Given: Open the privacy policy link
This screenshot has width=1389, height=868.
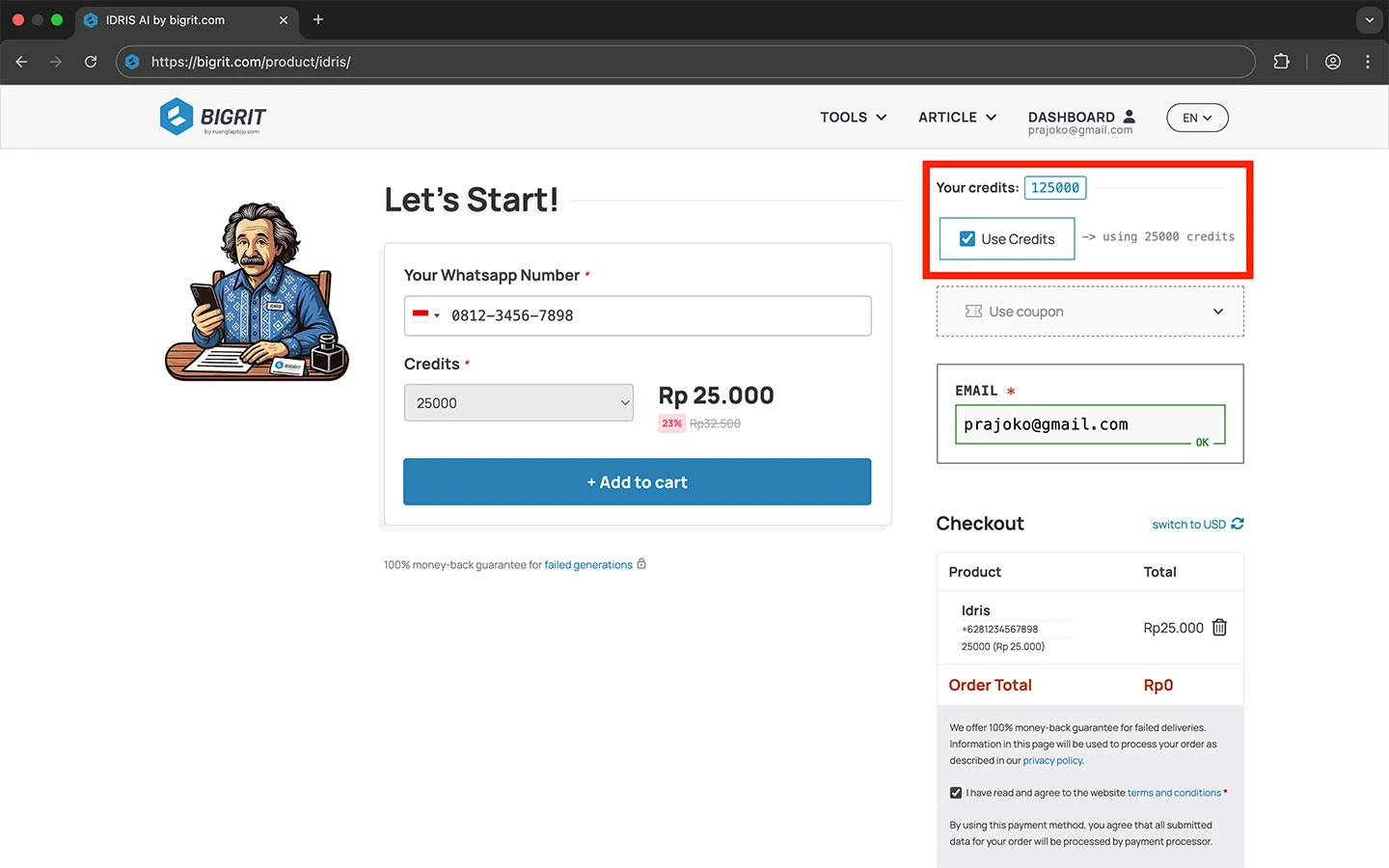Looking at the screenshot, I should click(x=1052, y=761).
